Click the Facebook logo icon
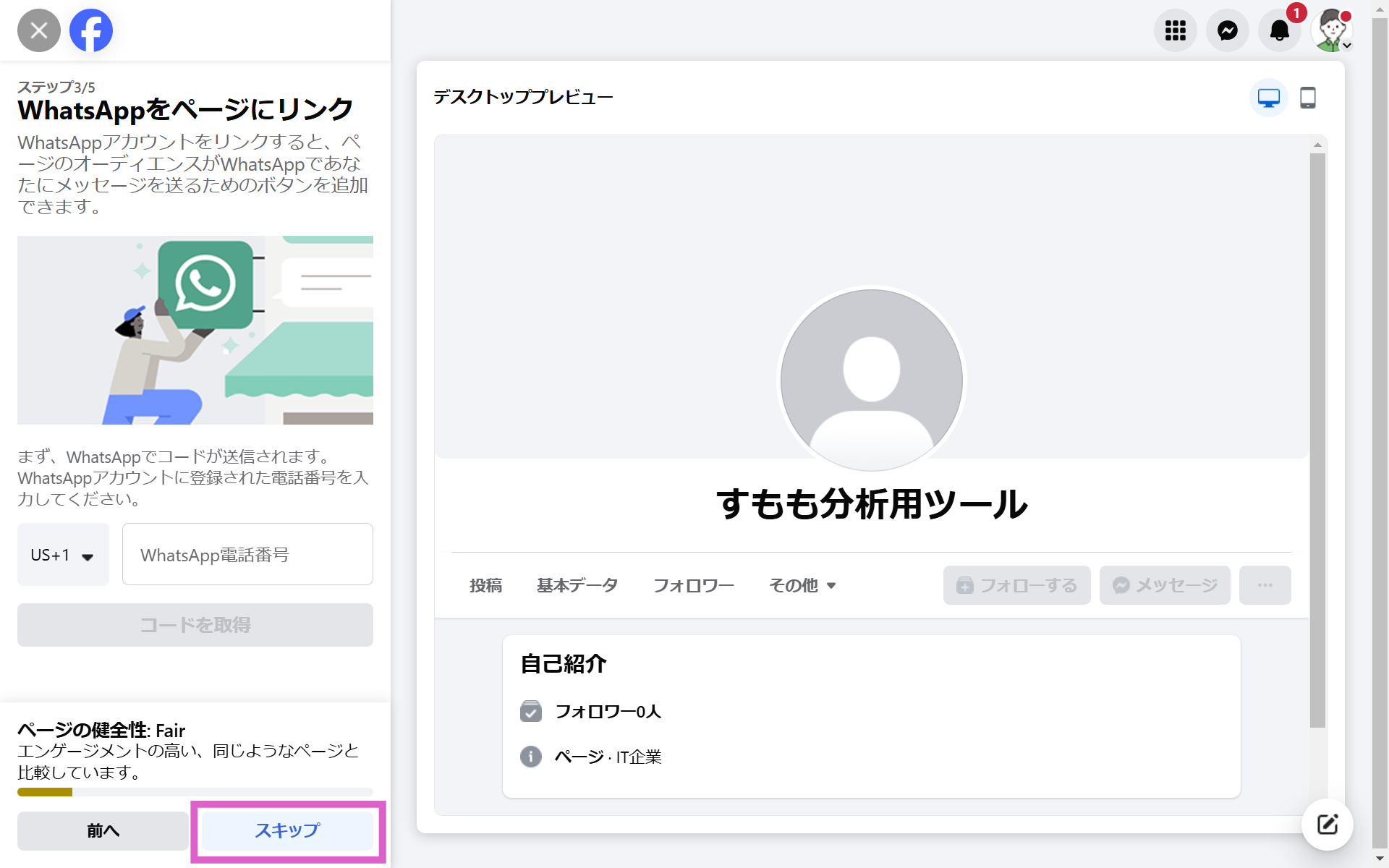Screen dimensions: 1389x868 pos(91,30)
